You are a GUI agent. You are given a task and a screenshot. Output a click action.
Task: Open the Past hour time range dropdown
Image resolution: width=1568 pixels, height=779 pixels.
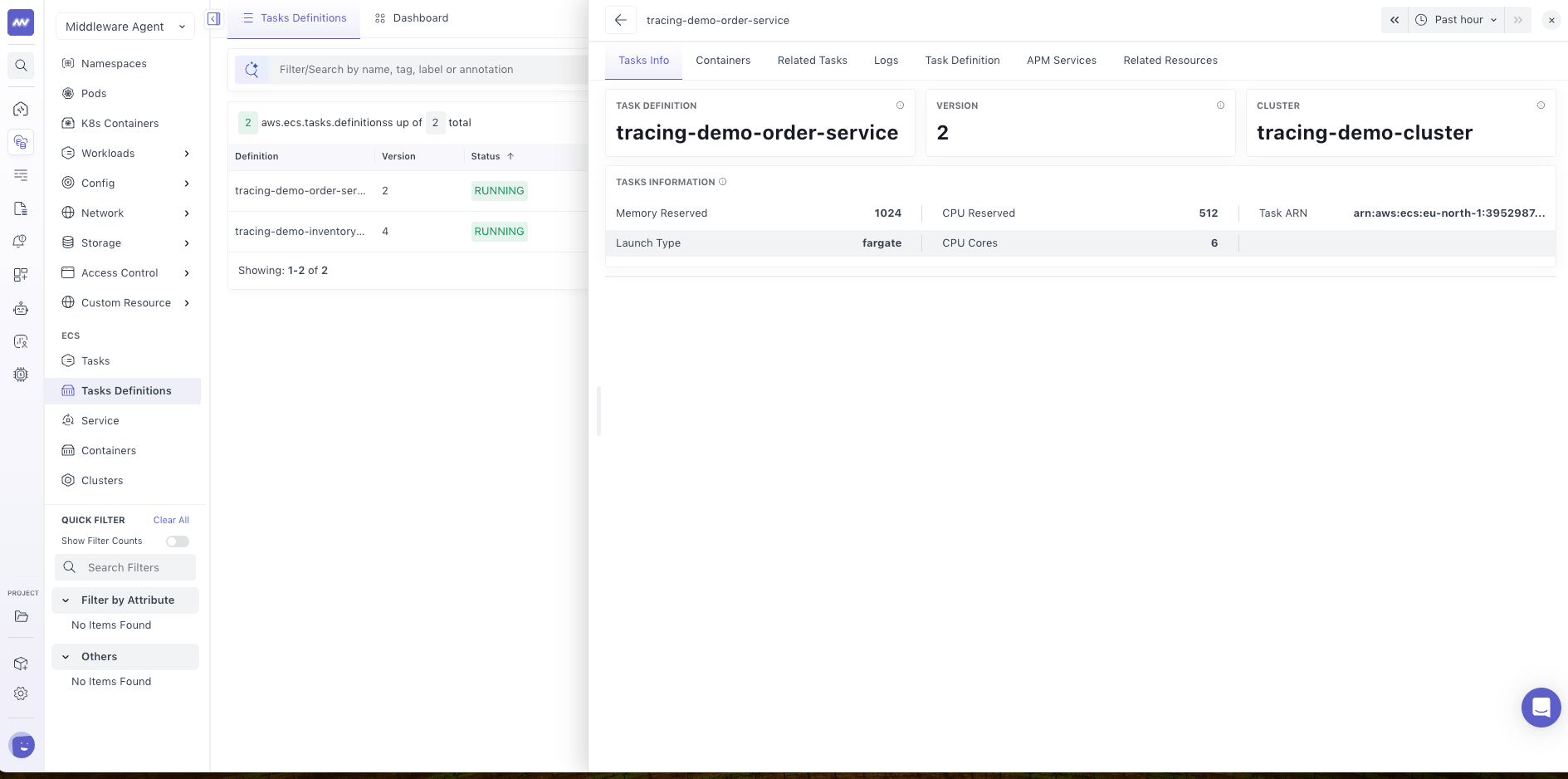point(1457,20)
